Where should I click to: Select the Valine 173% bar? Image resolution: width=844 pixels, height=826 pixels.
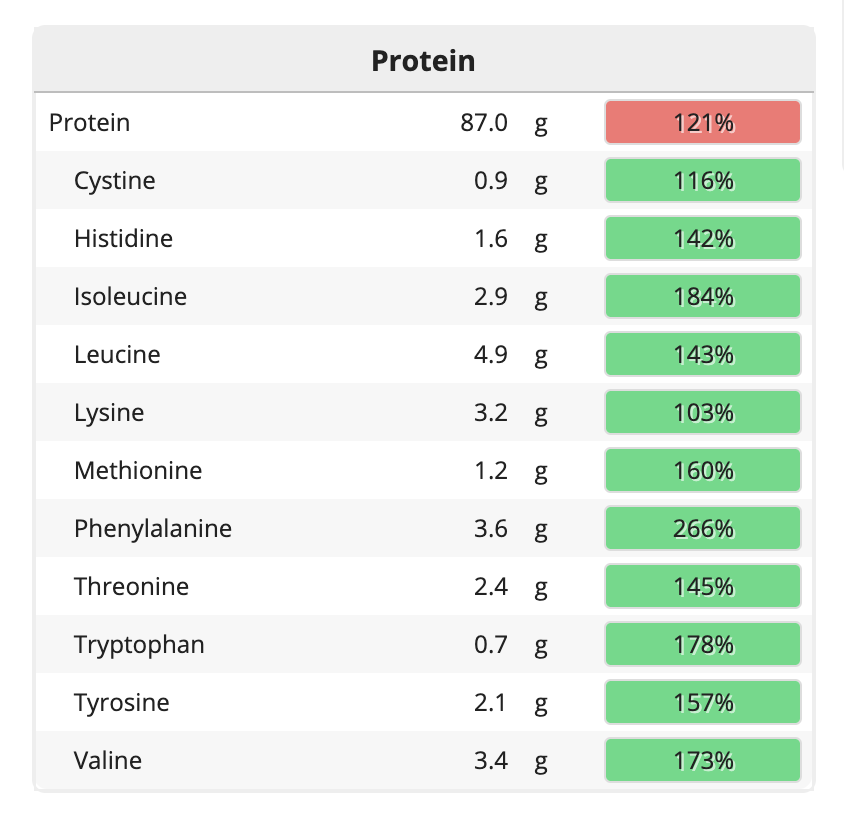point(702,761)
